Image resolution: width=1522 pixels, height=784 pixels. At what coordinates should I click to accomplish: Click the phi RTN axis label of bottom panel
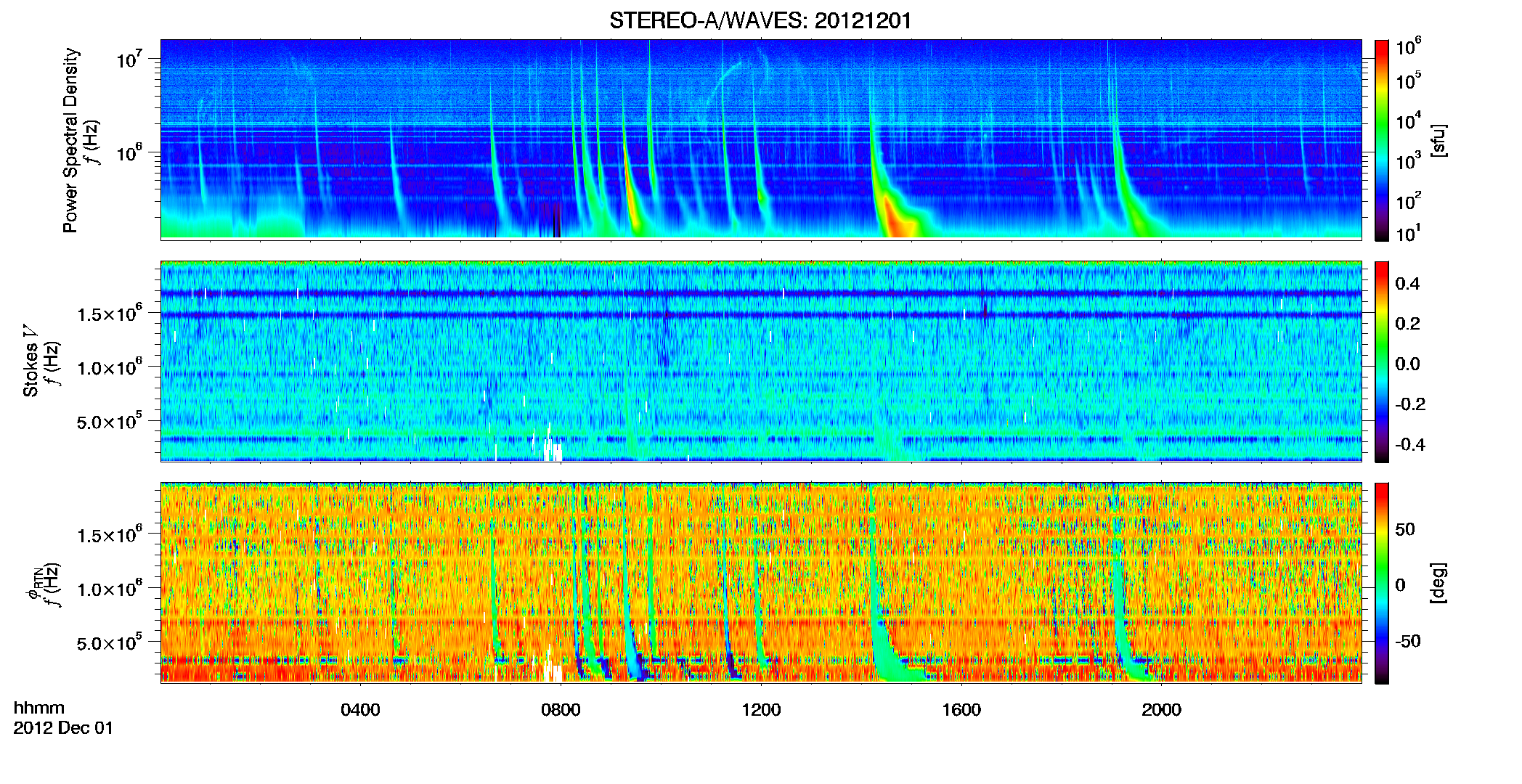pos(35,584)
